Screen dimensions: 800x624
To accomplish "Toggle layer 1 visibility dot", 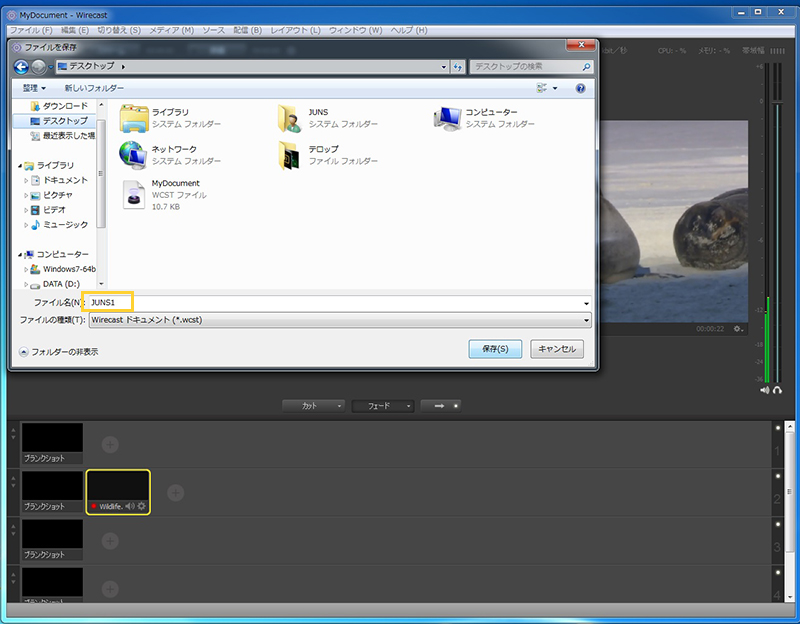I will [778, 428].
